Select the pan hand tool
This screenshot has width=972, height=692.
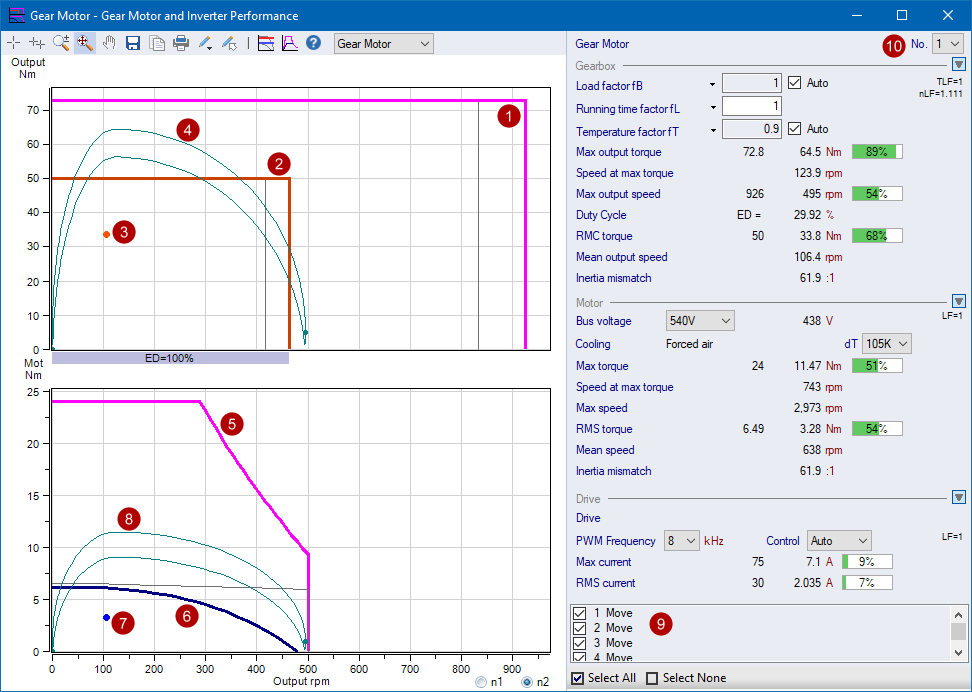point(109,43)
